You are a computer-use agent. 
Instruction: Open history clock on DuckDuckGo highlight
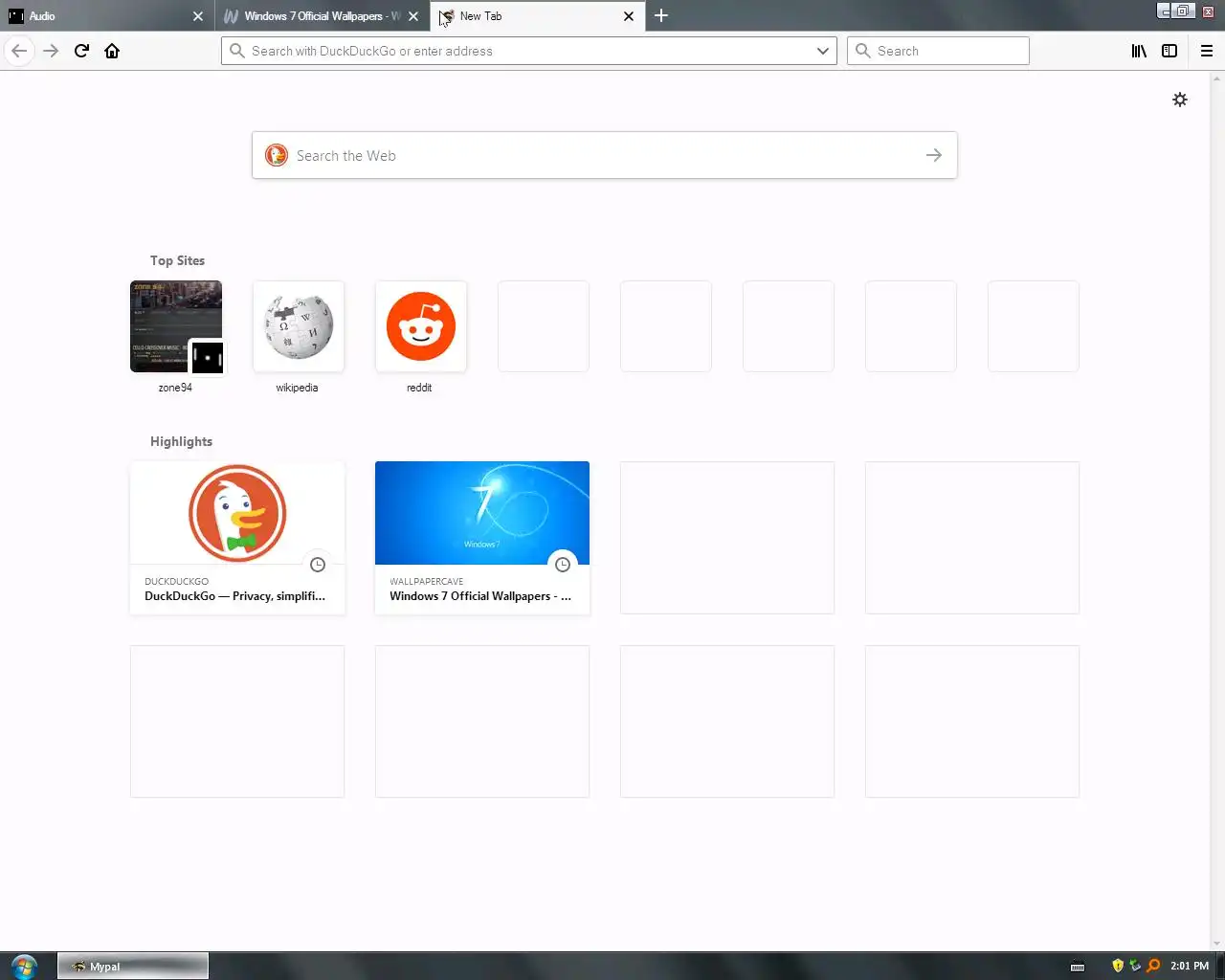click(318, 565)
